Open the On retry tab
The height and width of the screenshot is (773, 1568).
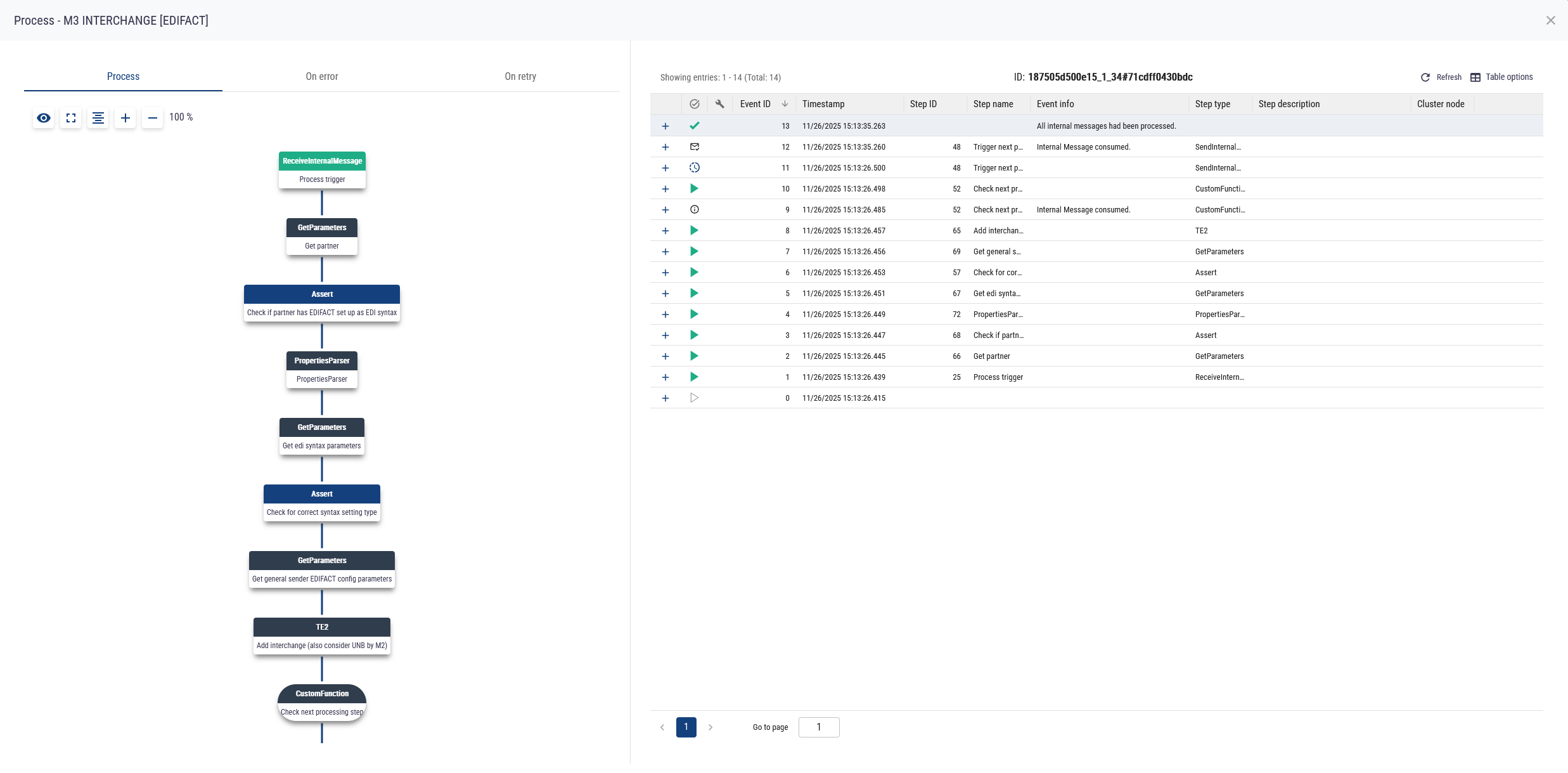[520, 76]
